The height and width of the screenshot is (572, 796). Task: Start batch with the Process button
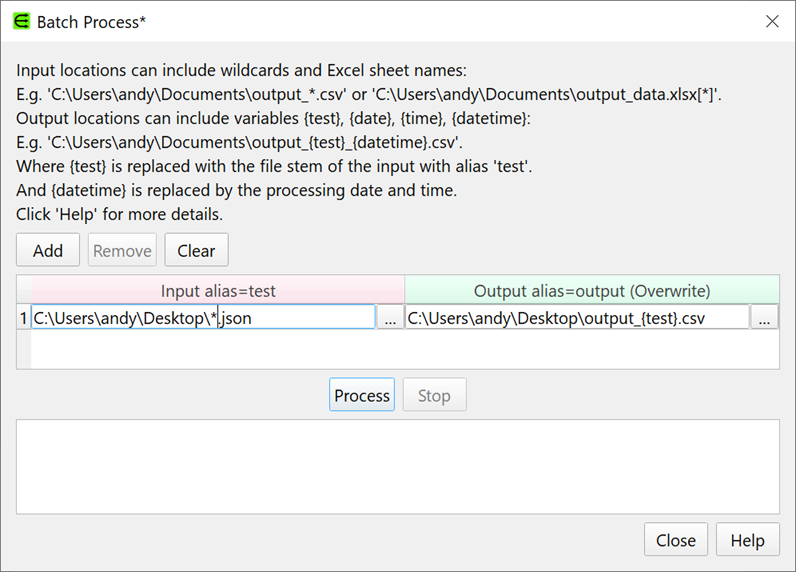point(362,396)
